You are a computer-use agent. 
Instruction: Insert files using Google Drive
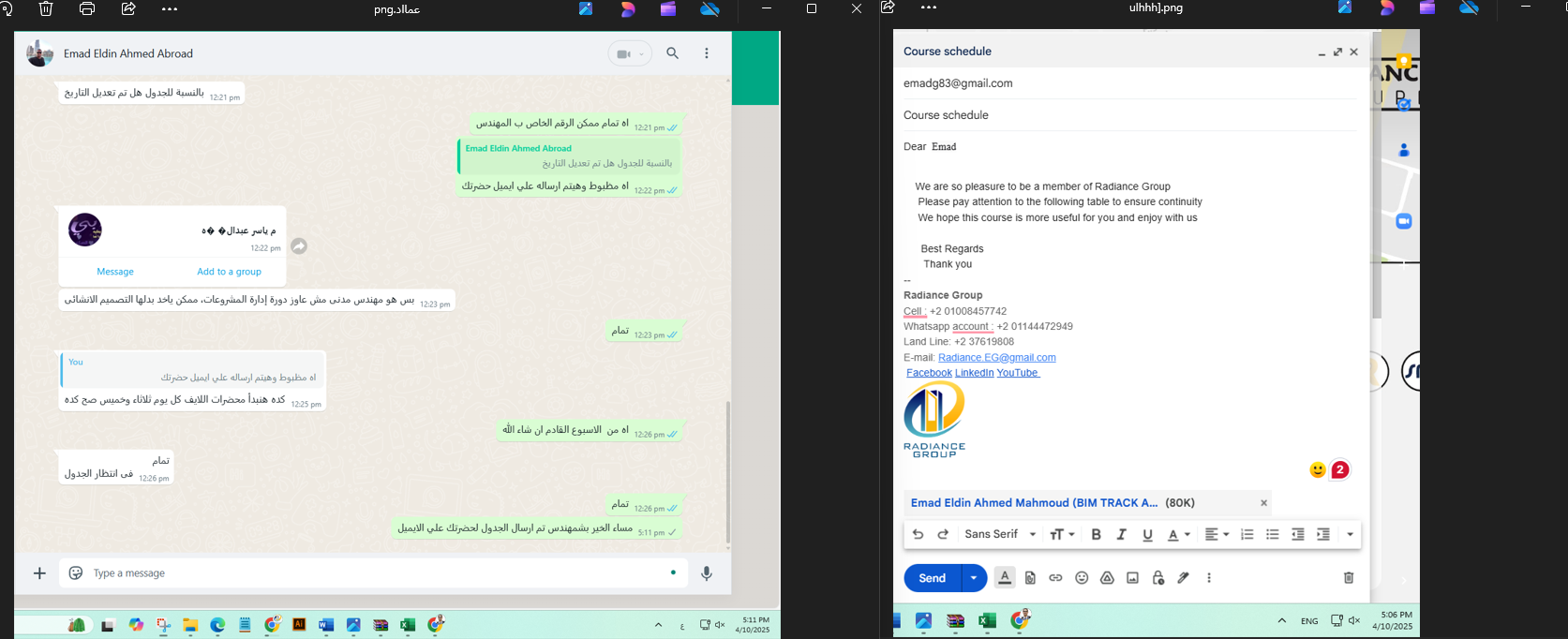(1107, 578)
